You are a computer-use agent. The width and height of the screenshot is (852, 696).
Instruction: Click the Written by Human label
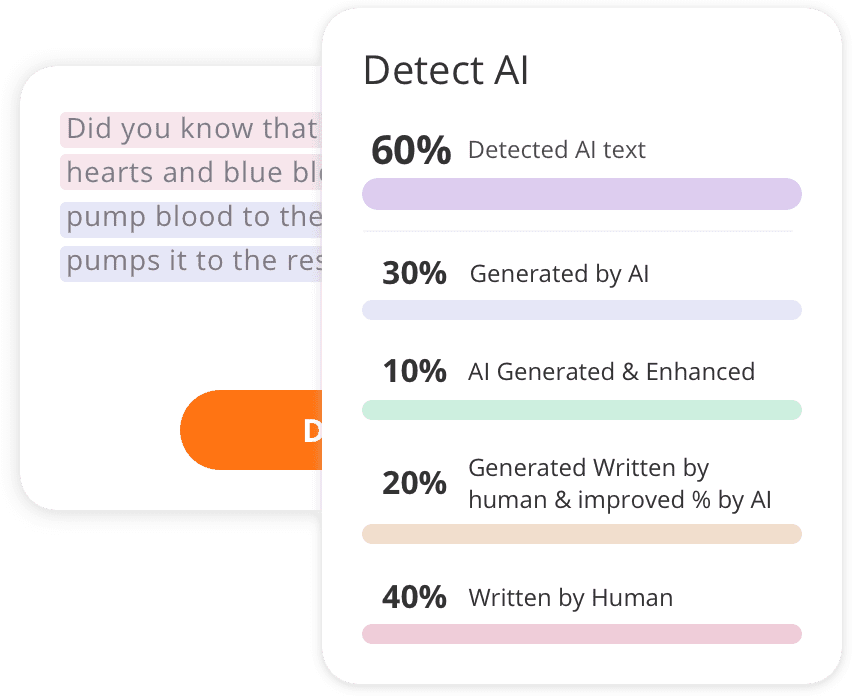(x=571, y=598)
